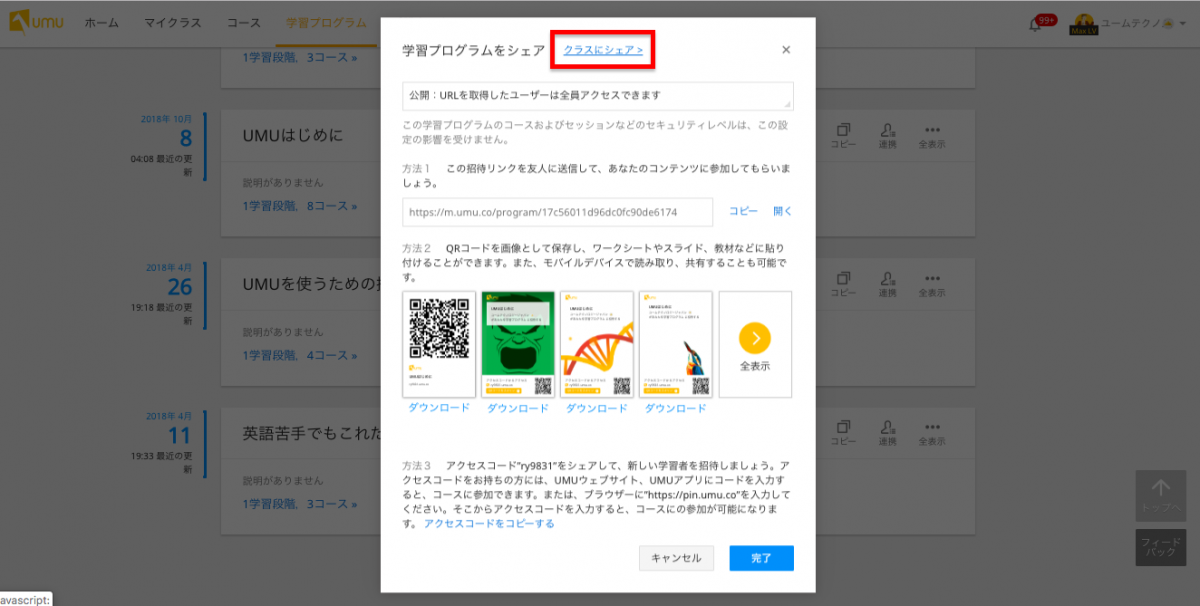Viewport: 1200px width, 606px height.
Task: Open the notifications bell showing 99+
Action: (1036, 24)
